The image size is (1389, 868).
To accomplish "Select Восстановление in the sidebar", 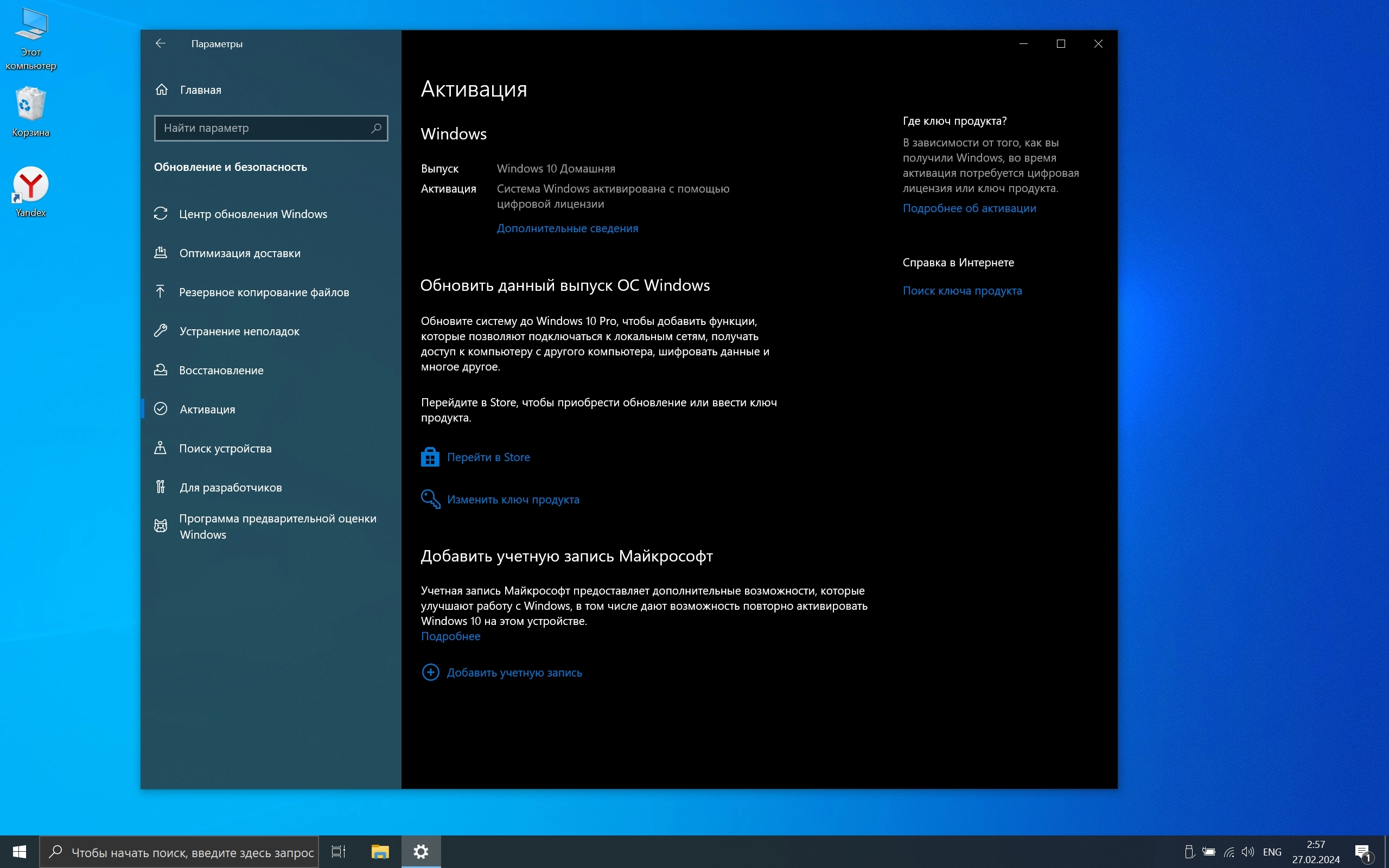I will pos(221,371).
